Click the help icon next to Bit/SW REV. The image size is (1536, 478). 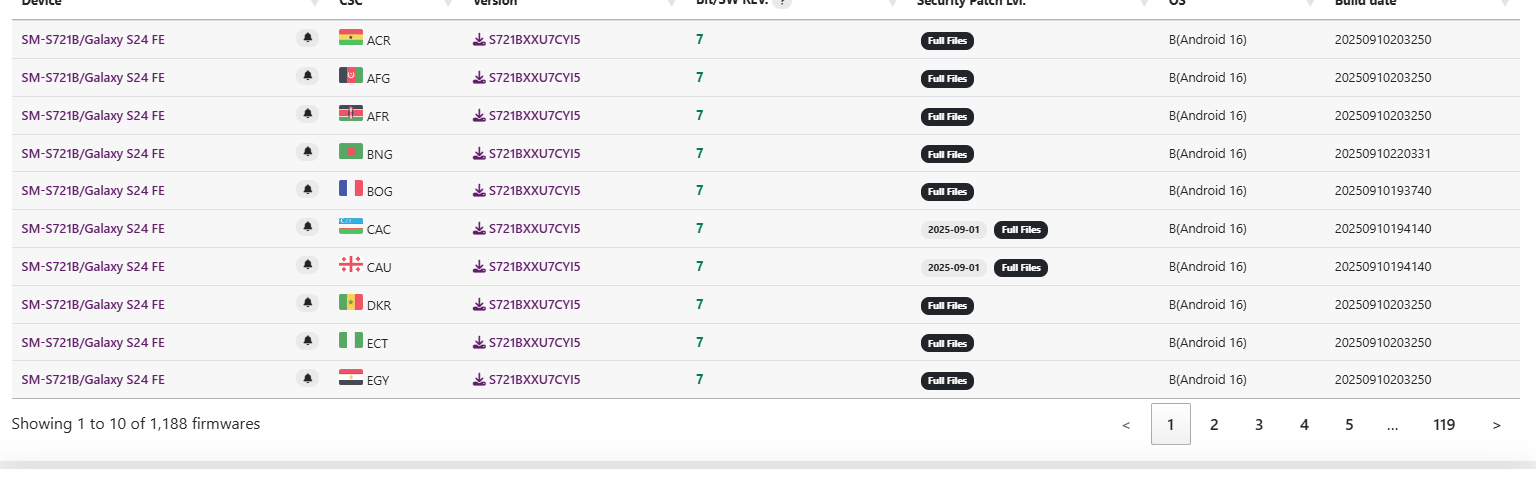pos(782,3)
